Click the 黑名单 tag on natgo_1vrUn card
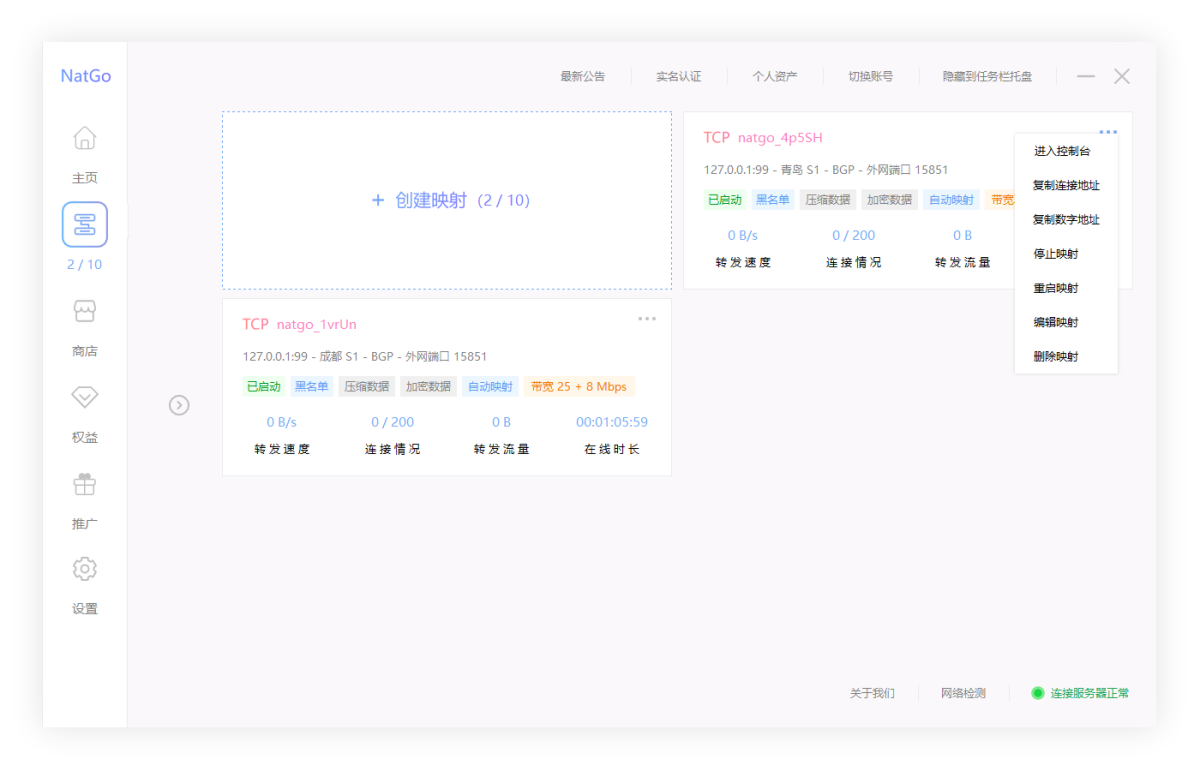The width and height of the screenshot is (1200, 771). coord(312,386)
